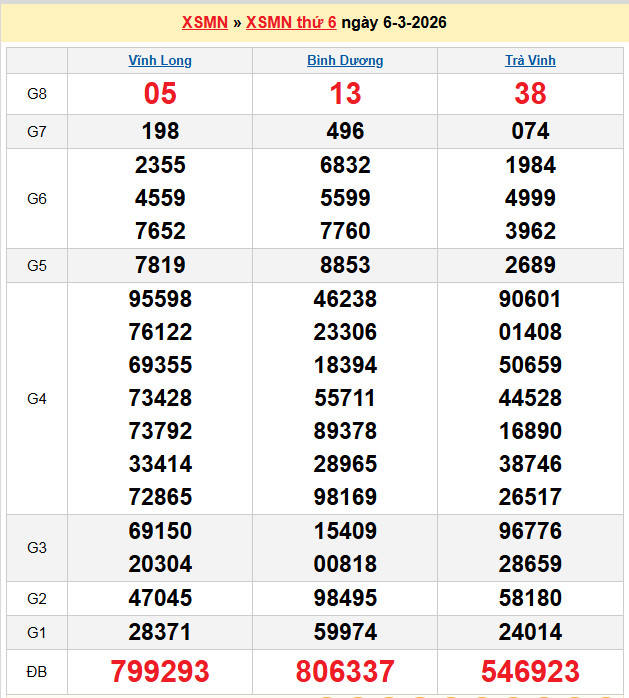Click the G8 result 38

click(x=530, y=94)
